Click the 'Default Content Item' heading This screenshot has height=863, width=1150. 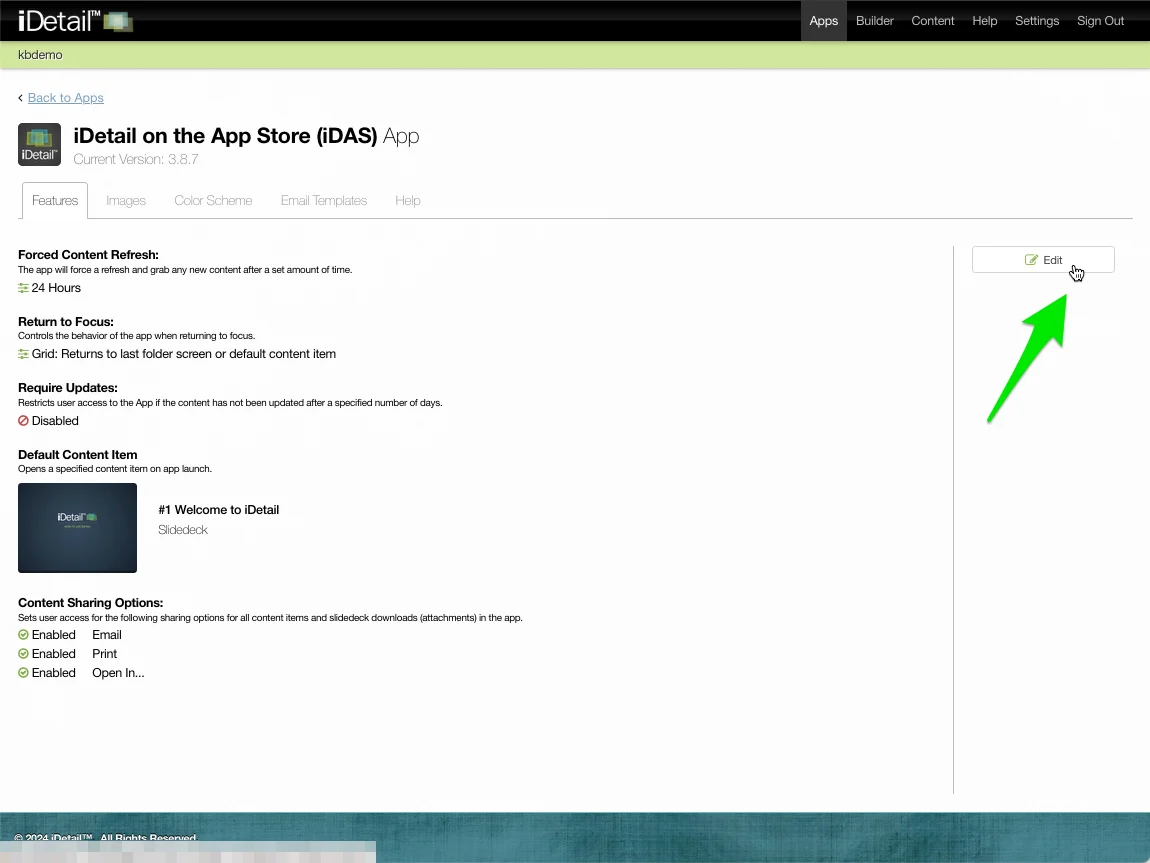click(78, 455)
